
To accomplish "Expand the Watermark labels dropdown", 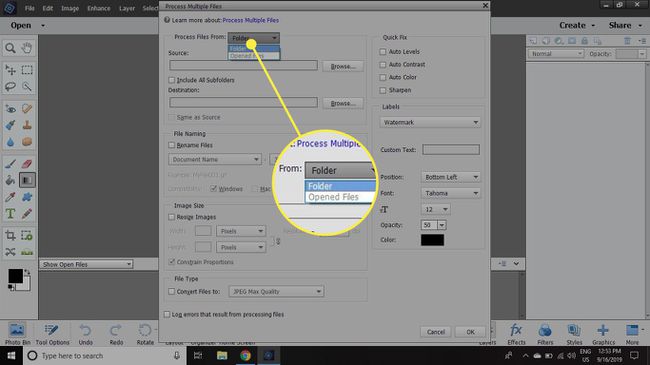I will [x=430, y=122].
